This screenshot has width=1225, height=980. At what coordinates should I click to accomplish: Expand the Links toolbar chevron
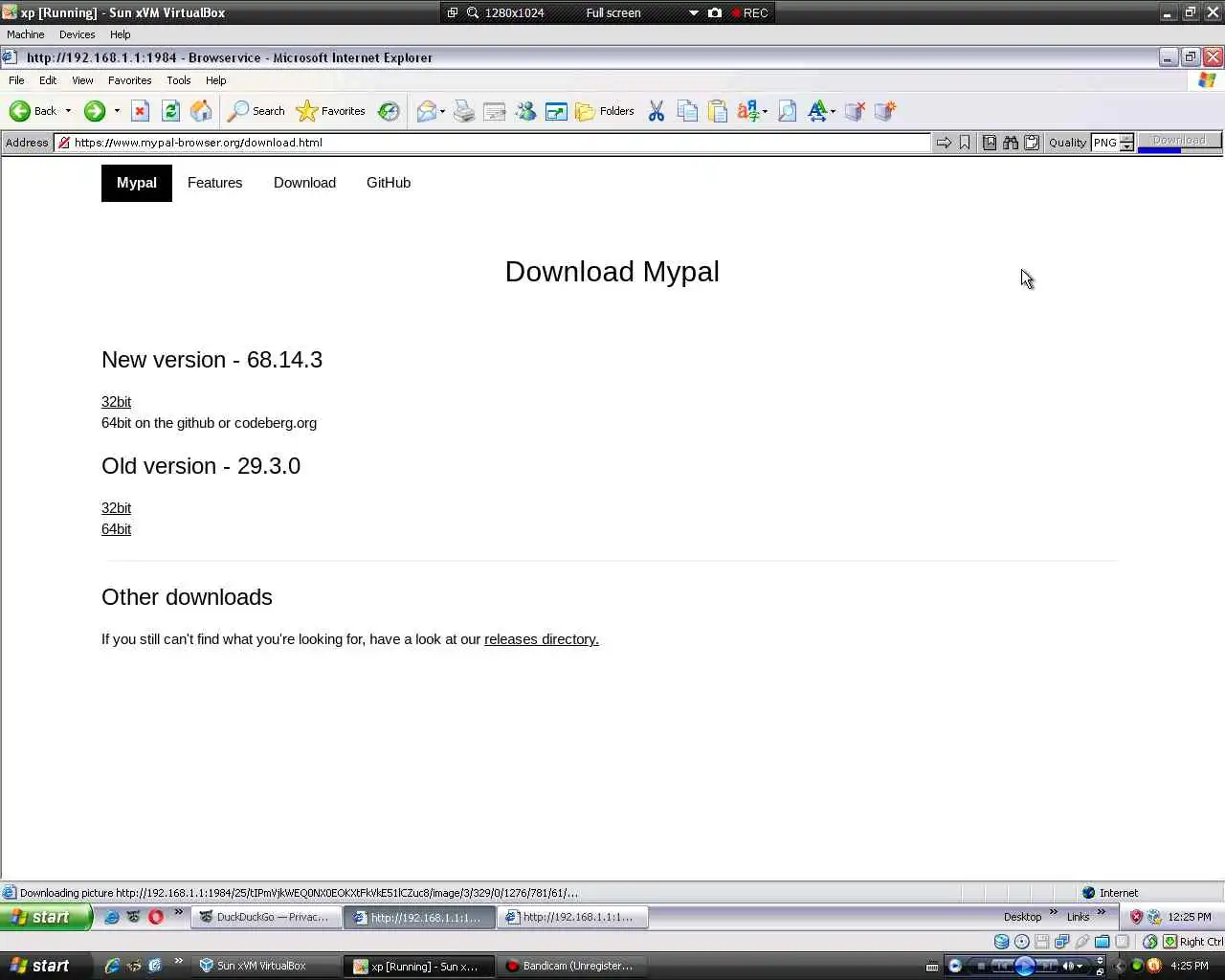1102,913
